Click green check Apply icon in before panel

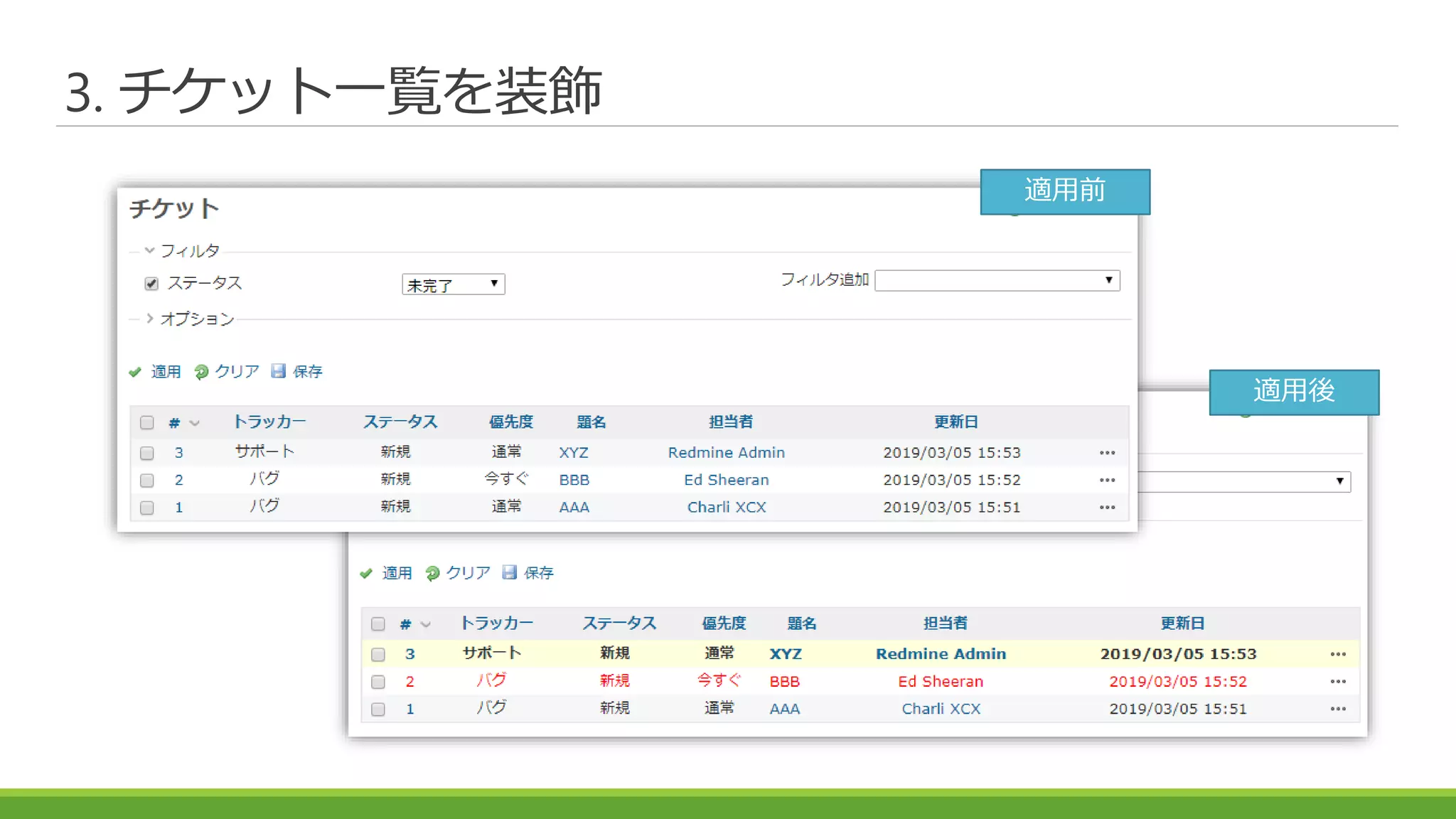[135, 372]
